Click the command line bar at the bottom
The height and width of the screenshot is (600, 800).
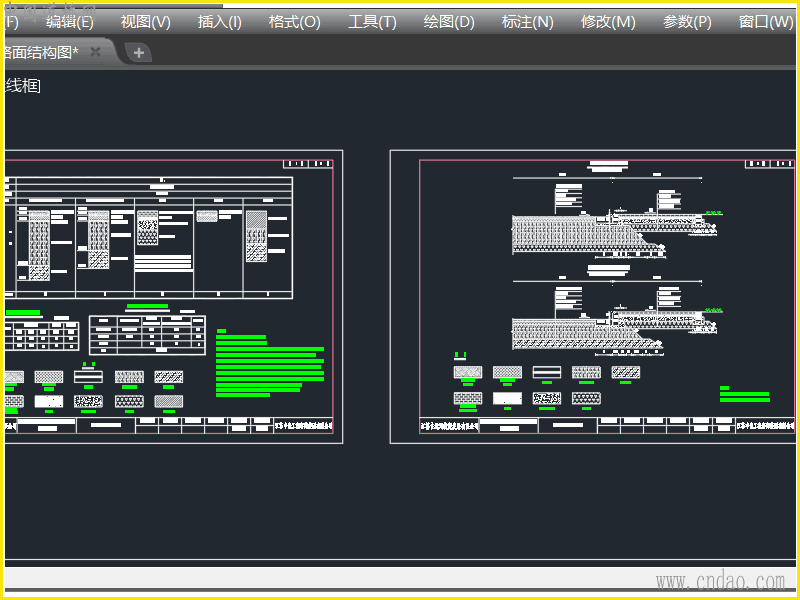[400, 578]
